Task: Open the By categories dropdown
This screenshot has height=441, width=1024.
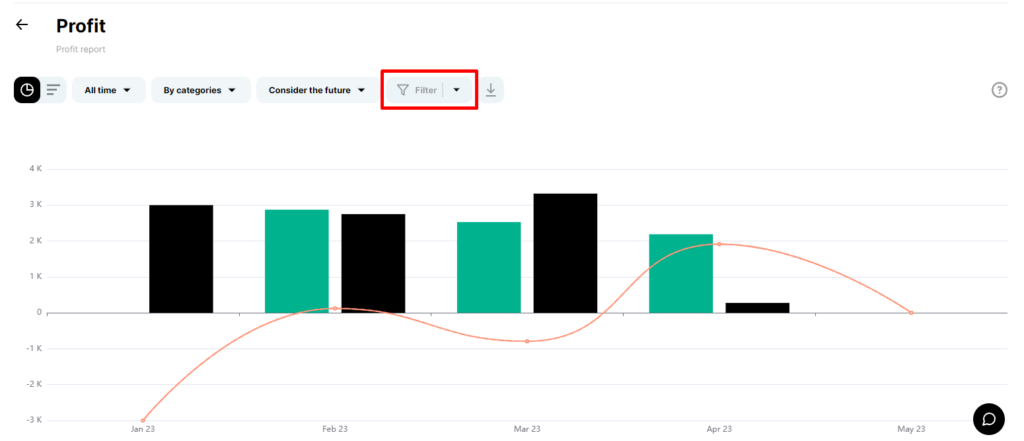Action: click(x=200, y=90)
